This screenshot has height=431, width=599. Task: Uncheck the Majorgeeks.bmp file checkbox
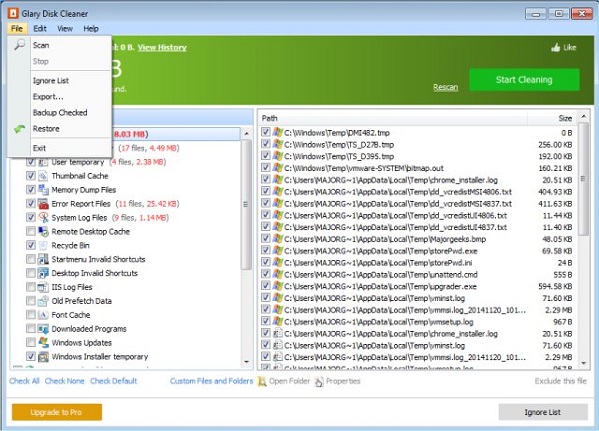[266, 239]
